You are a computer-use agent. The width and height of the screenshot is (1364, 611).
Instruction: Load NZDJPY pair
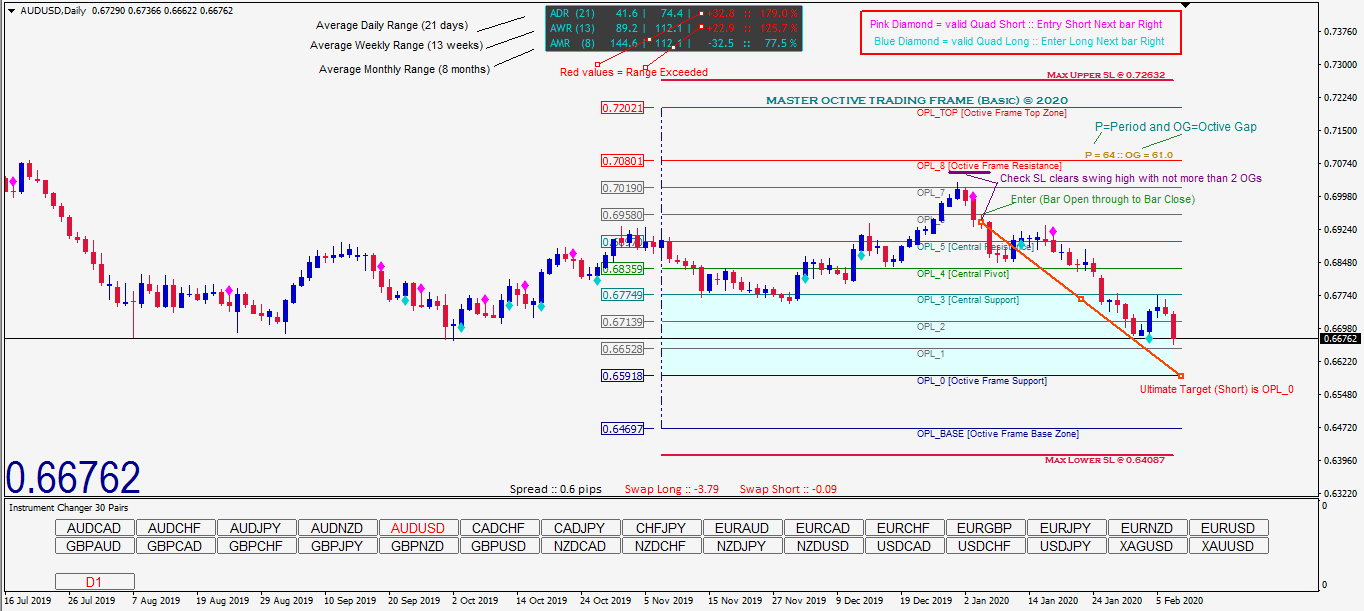click(742, 546)
